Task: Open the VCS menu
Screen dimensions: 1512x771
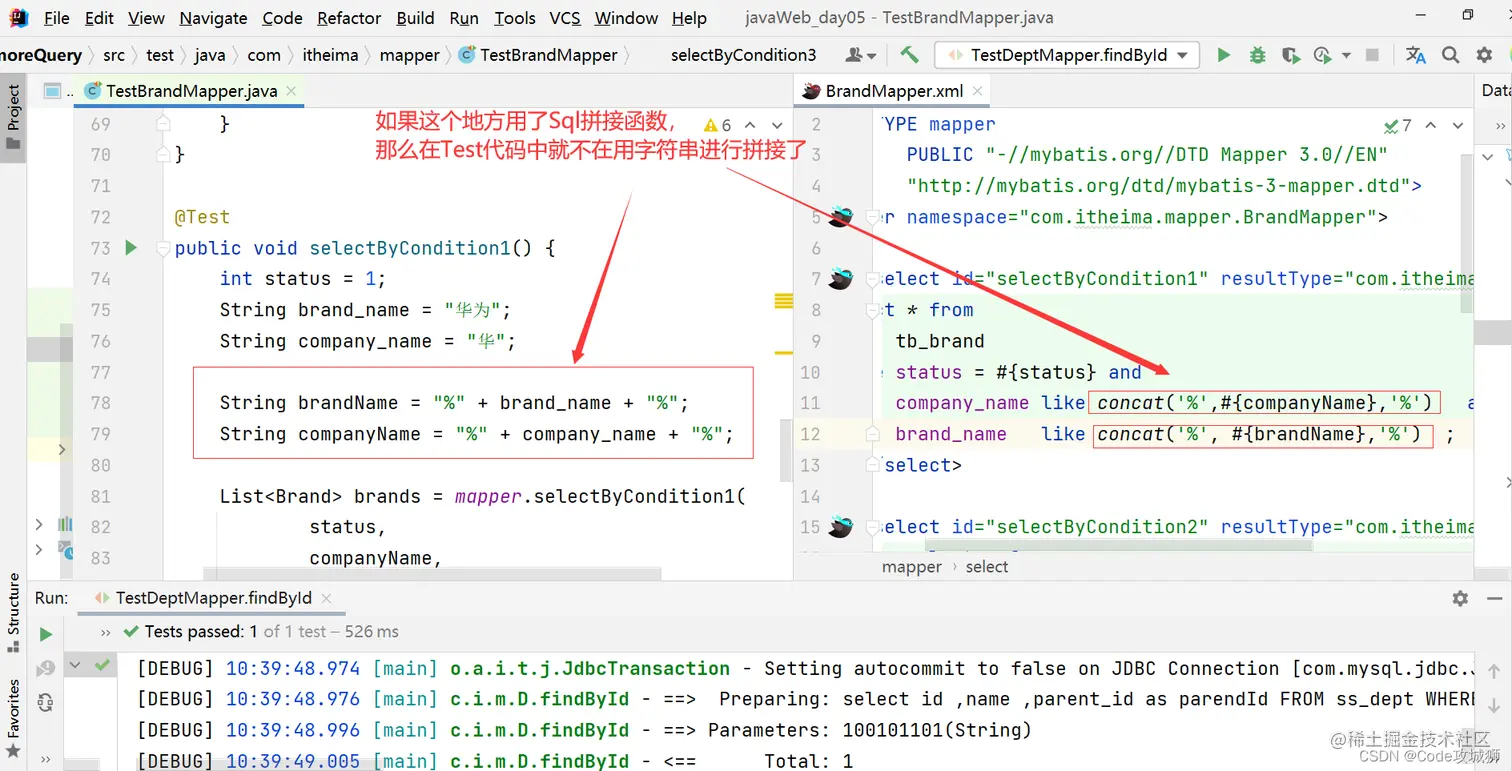Action: 565,18
